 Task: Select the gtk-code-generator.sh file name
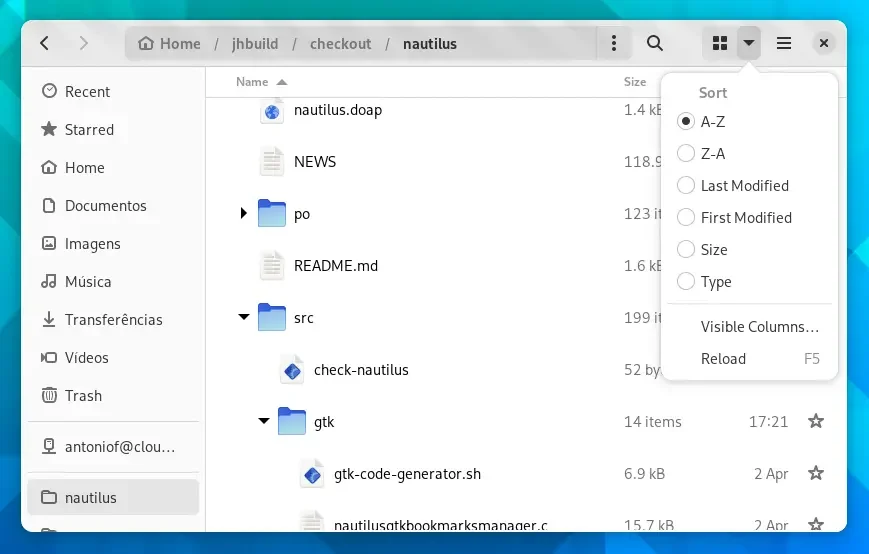(x=407, y=474)
